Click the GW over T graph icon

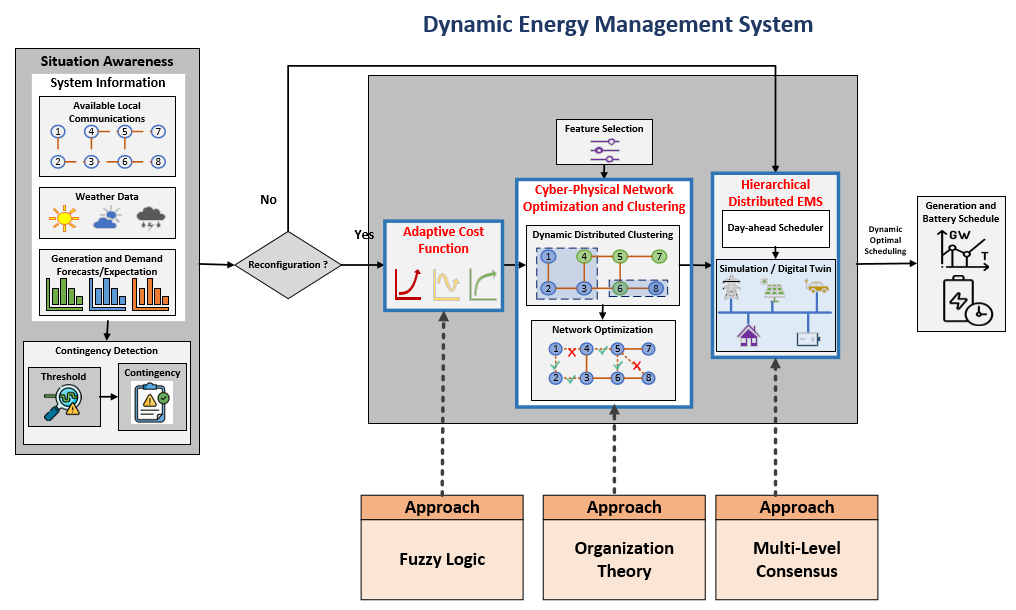coord(964,248)
